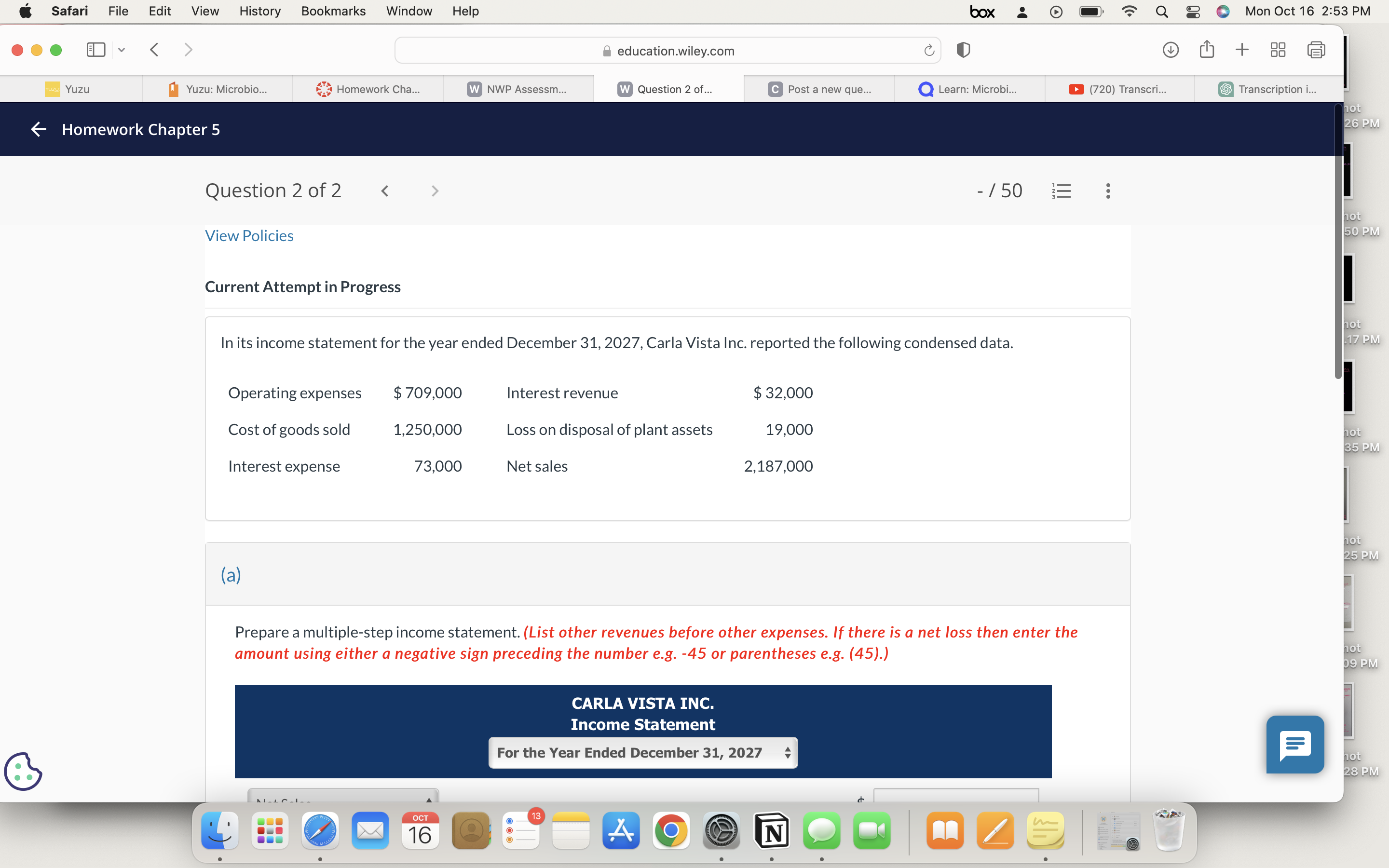Click the question list icon beside the score
Viewport: 1389px width, 868px height.
coord(1061,190)
